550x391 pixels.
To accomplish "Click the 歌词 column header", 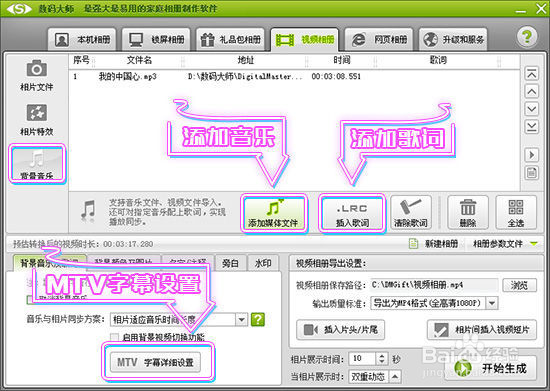I will tap(438, 60).
